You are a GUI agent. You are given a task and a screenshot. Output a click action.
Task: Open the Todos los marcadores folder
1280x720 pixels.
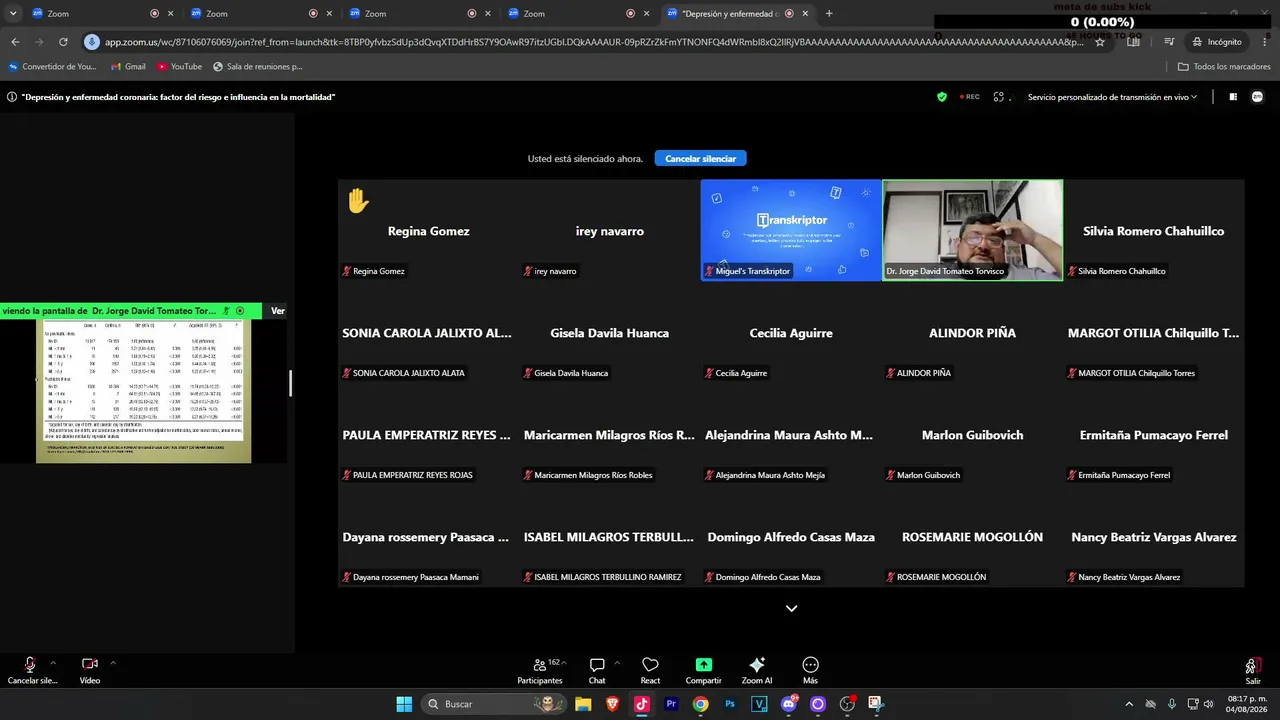[1224, 67]
